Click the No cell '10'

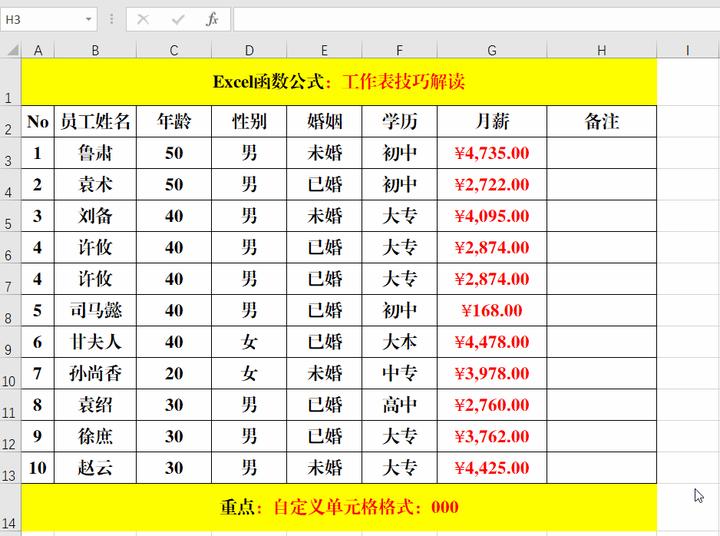38,468
